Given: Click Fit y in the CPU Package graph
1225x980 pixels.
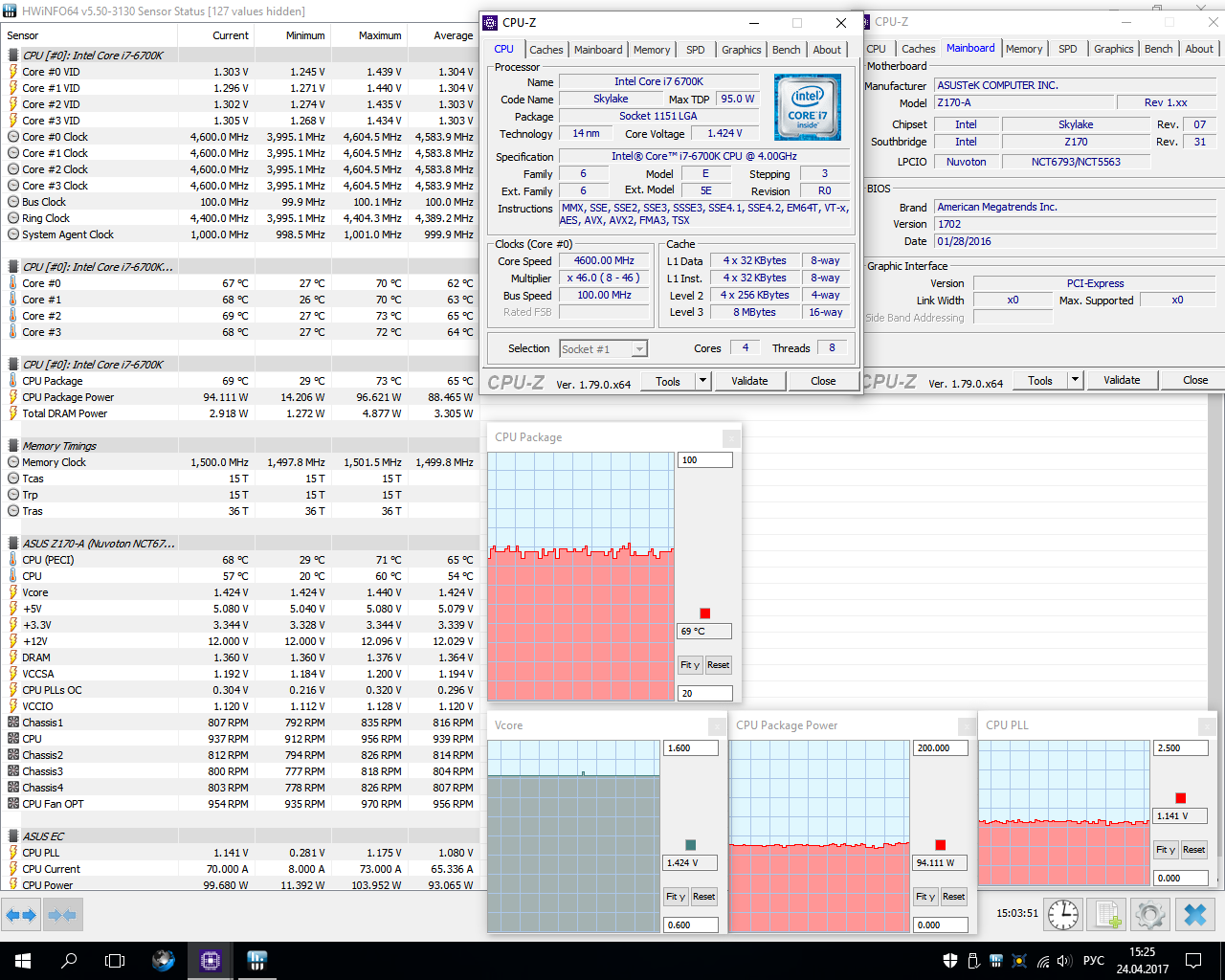Looking at the screenshot, I should coord(690,665).
